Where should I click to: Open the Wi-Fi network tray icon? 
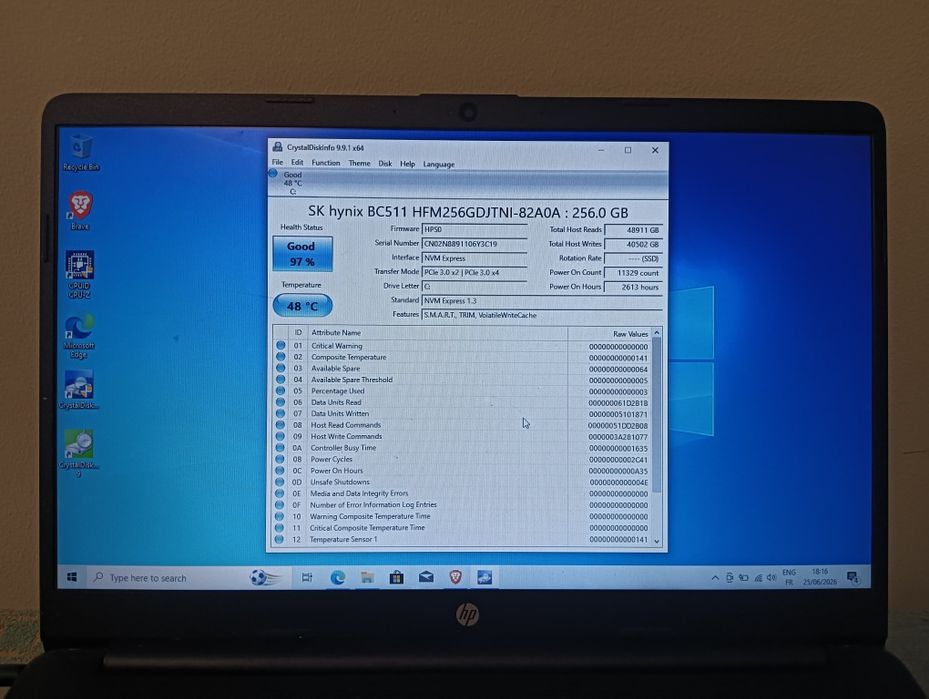[758, 578]
